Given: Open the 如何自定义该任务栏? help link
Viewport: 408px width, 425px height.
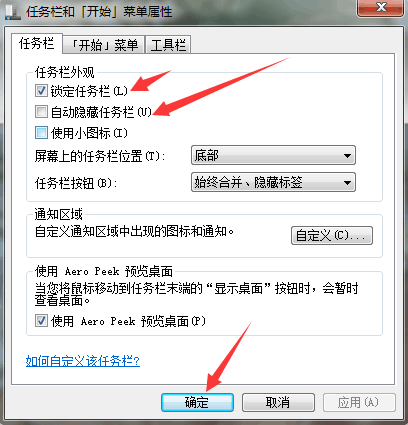Looking at the screenshot, I should pos(83,361).
